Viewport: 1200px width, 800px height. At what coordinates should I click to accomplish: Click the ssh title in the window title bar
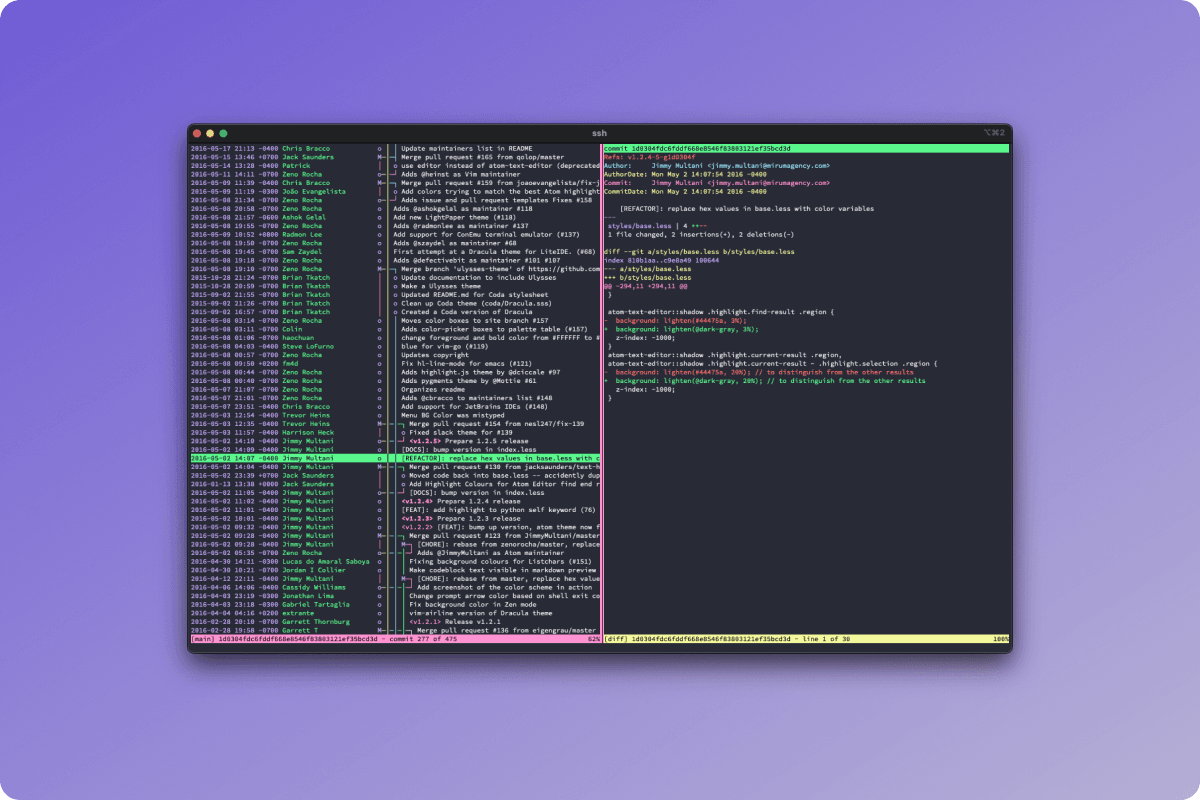600,131
